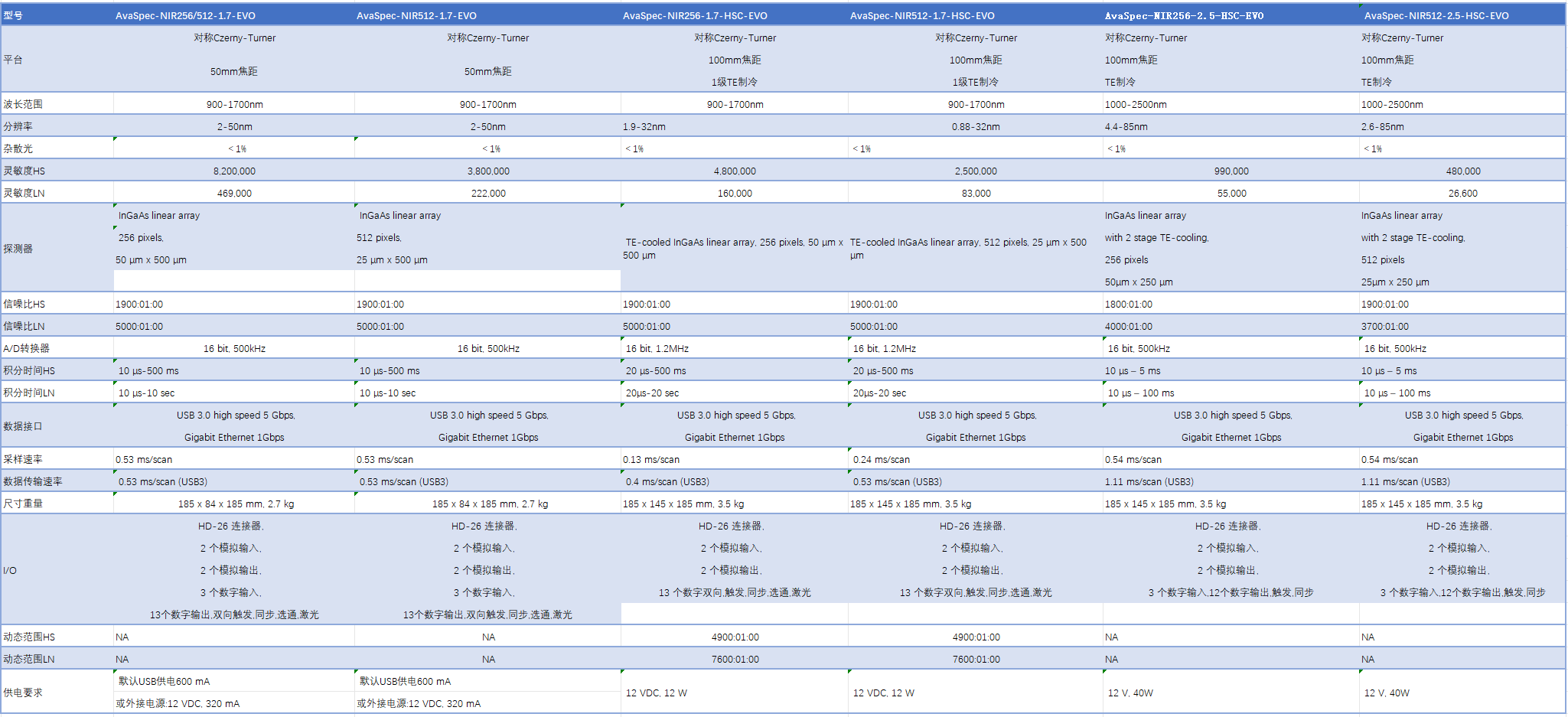The image size is (1568, 717).
Task: Click the I/O row label
Action: tap(57, 570)
